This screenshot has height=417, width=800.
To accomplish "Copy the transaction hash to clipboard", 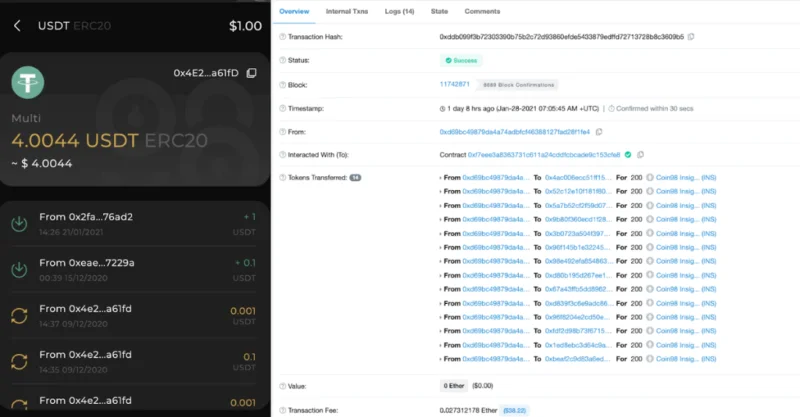I will tap(691, 37).
